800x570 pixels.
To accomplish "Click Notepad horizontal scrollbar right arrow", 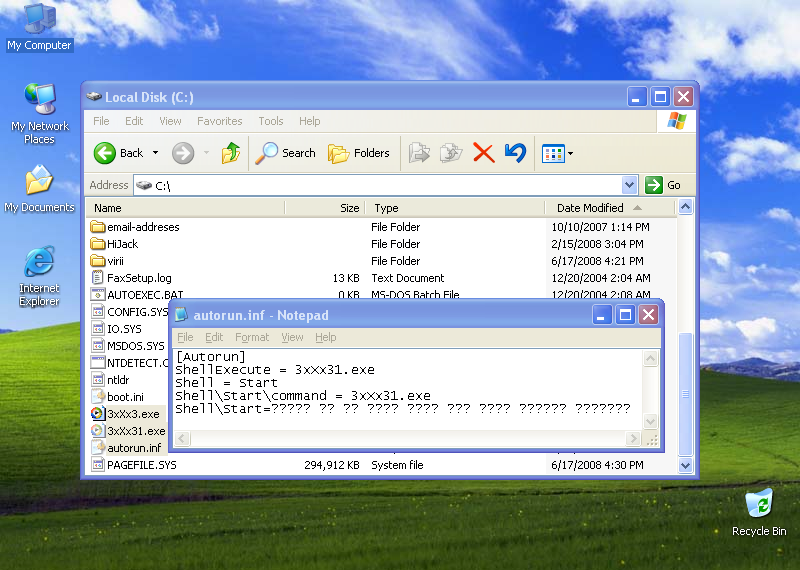I will coord(633,439).
